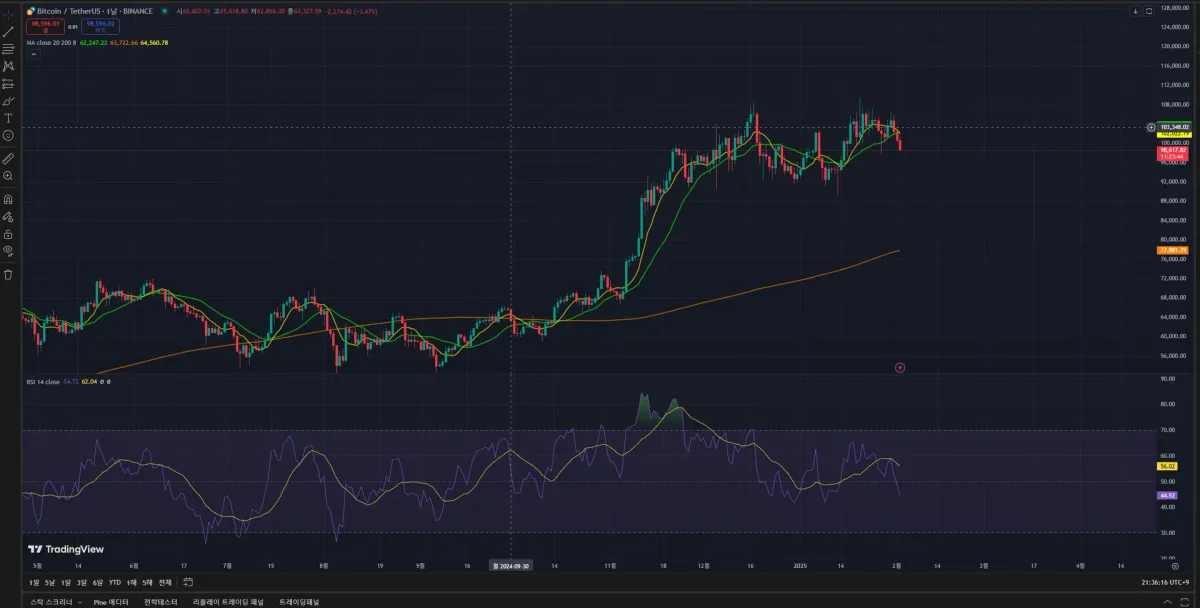The width and height of the screenshot is (1200, 608).
Task: Click the Bitcoin / TetherUS symbol title
Action: 69,11
